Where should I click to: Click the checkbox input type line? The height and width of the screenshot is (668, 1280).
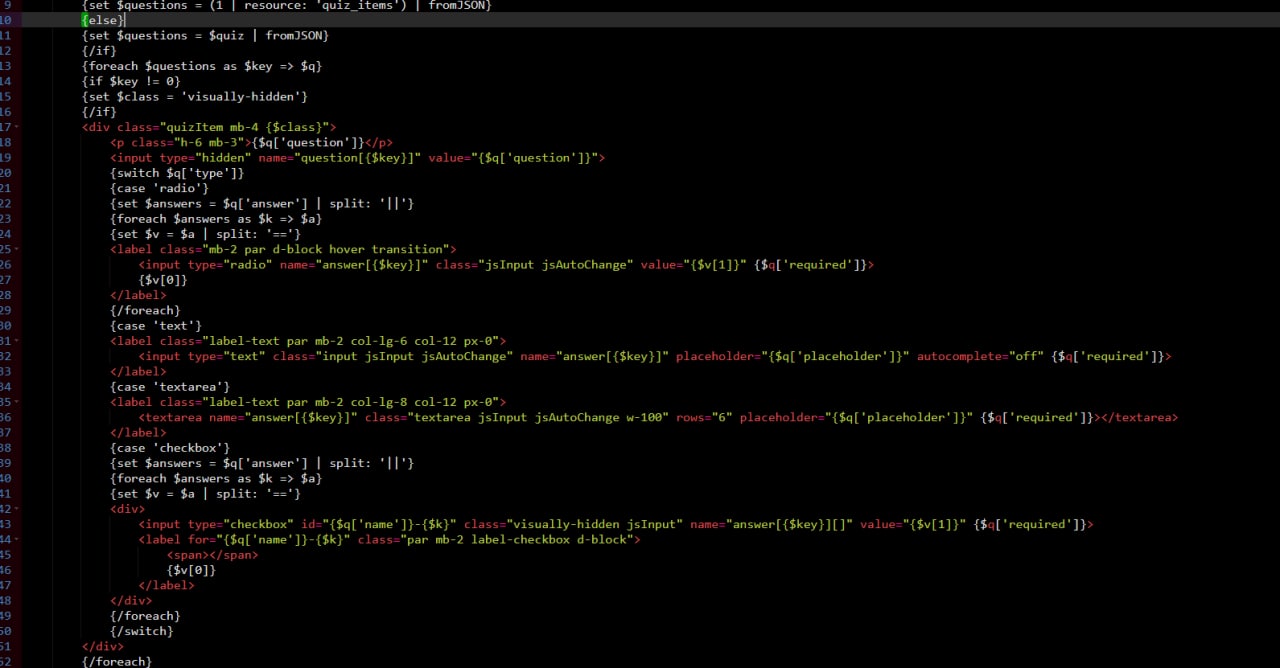coord(615,524)
